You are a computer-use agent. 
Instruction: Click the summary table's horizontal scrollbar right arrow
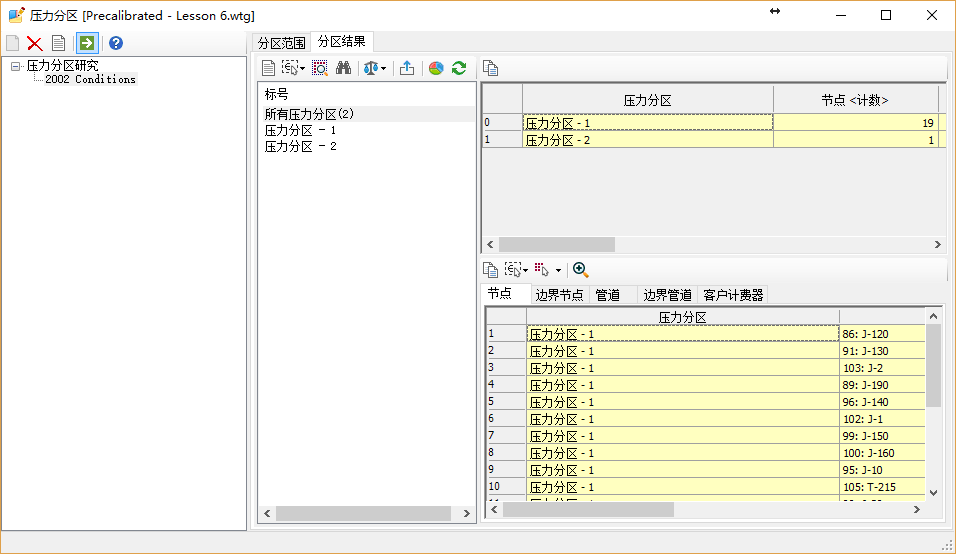pos(938,244)
